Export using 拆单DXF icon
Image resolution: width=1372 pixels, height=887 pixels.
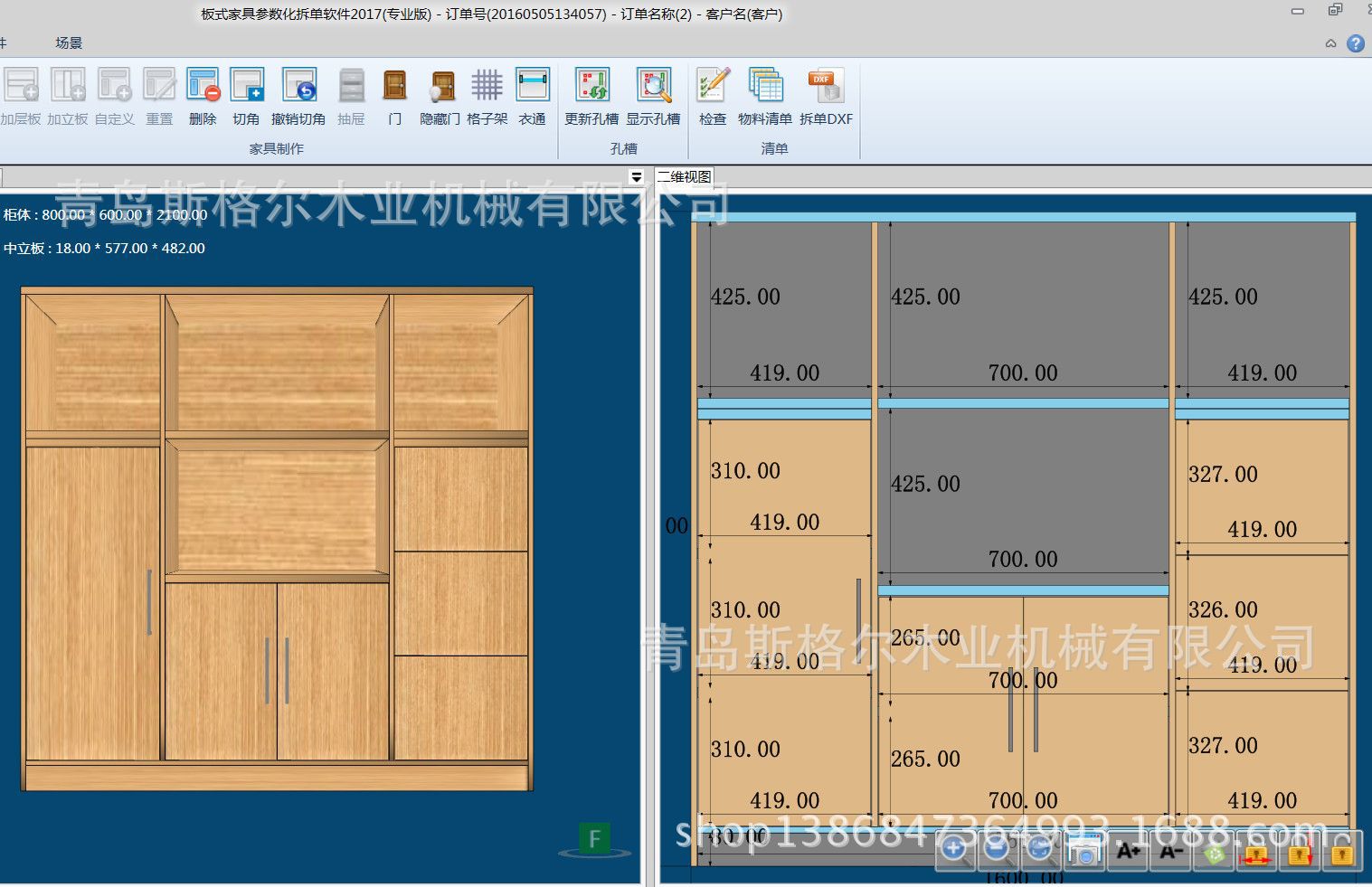point(826,87)
